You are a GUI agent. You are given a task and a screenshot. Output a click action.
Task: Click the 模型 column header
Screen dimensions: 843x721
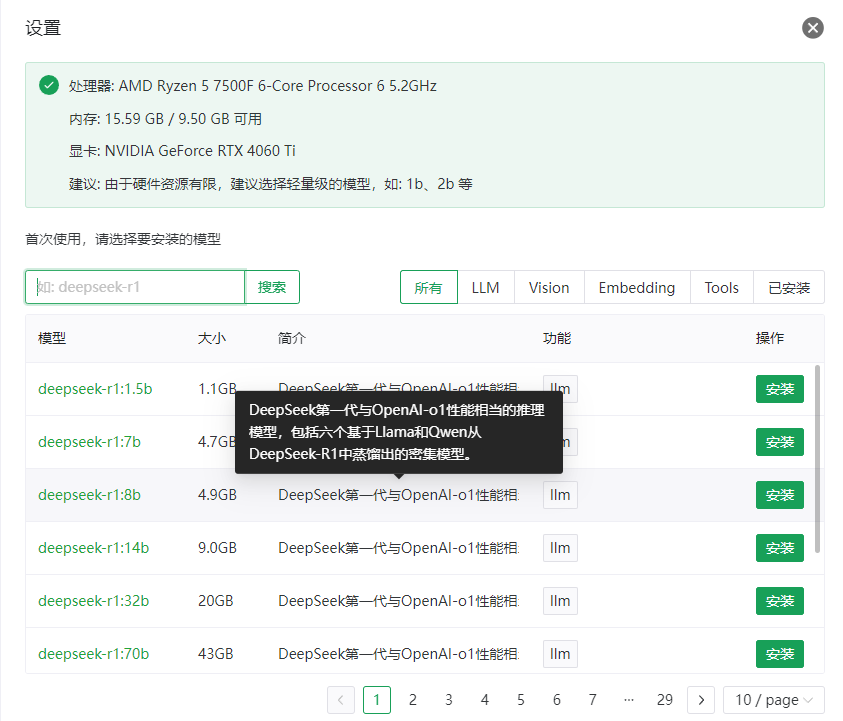point(52,338)
